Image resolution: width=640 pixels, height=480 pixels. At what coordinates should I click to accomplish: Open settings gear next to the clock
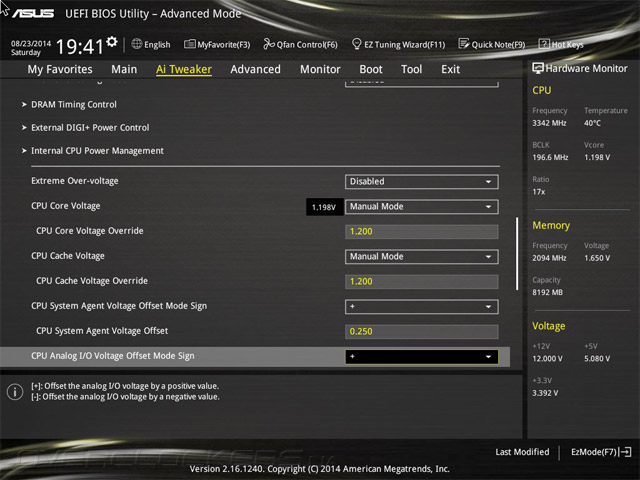point(112,42)
